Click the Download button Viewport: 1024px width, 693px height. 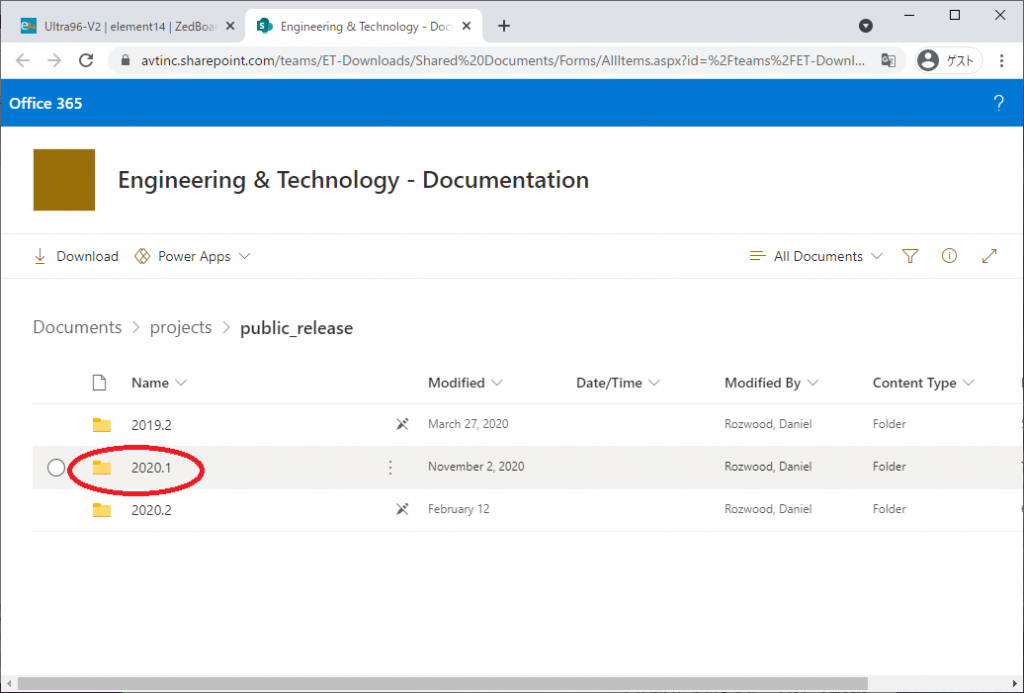[x=76, y=256]
